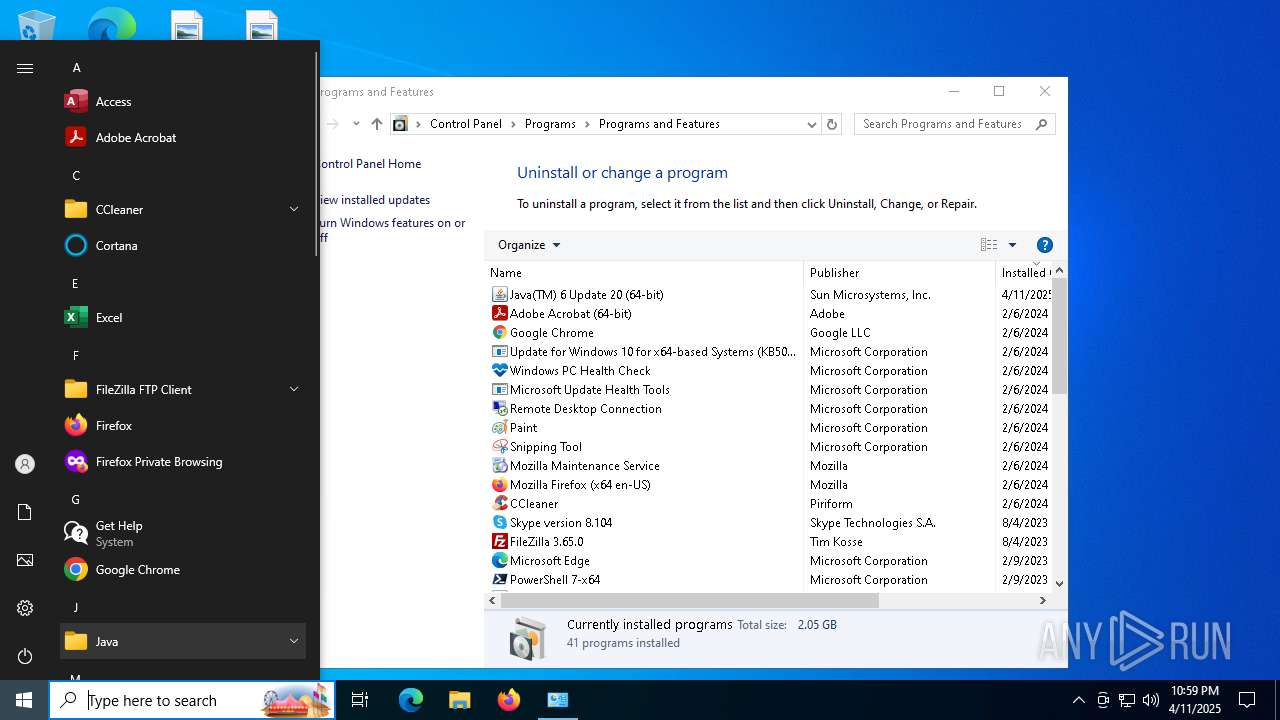Select Remote Desktop Connection row
The height and width of the screenshot is (720, 1280).
tap(585, 409)
